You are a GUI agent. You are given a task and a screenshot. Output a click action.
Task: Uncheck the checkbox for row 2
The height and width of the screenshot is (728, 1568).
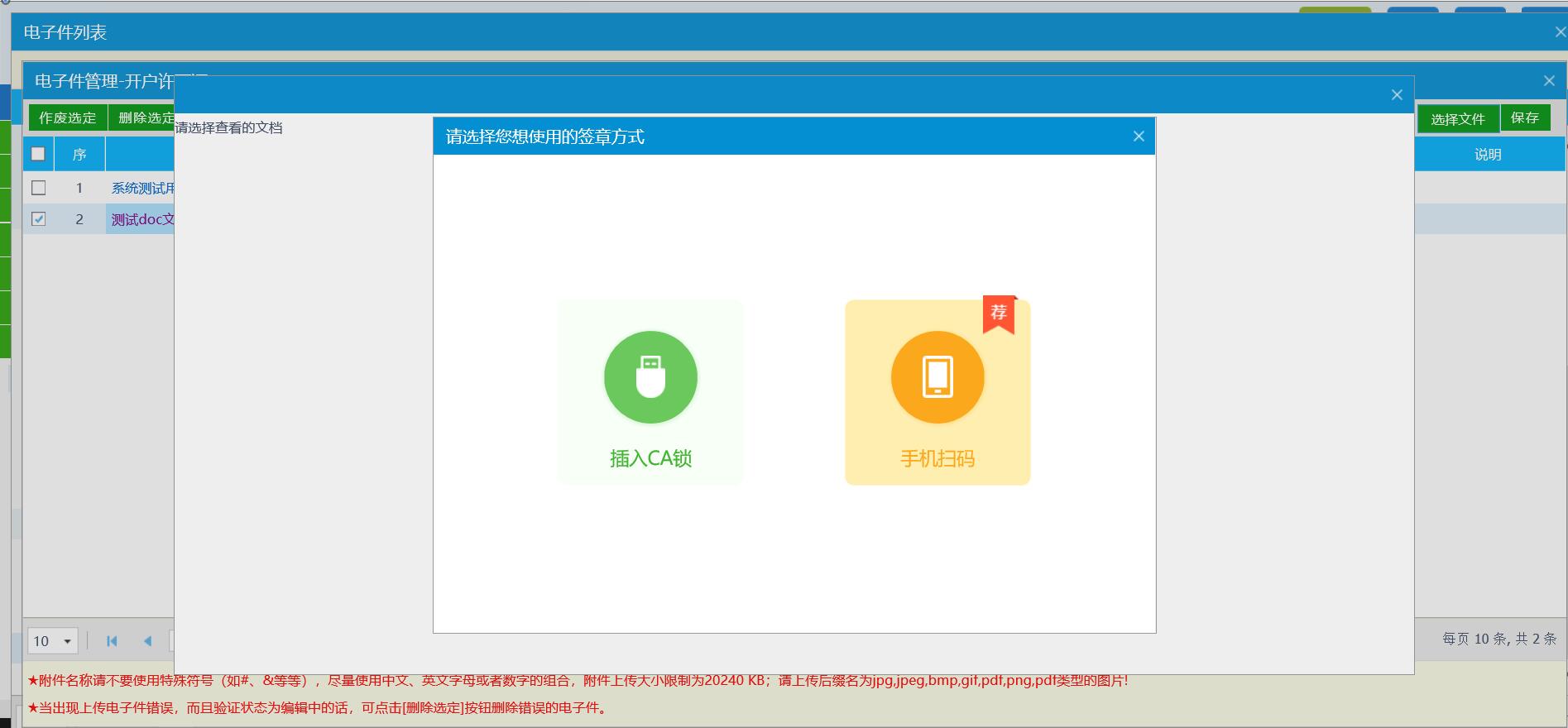pyautogui.click(x=38, y=219)
